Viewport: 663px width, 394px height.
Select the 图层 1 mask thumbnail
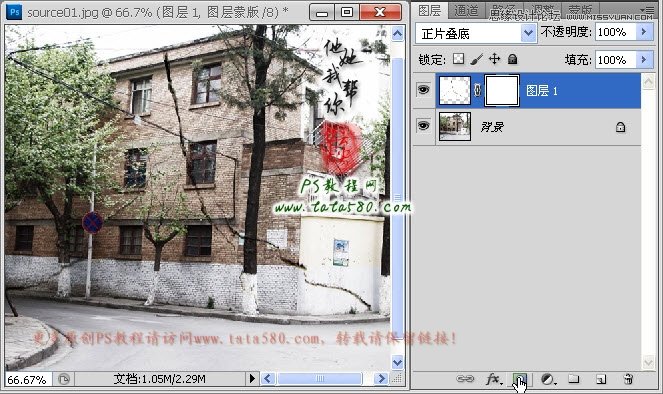coord(501,90)
